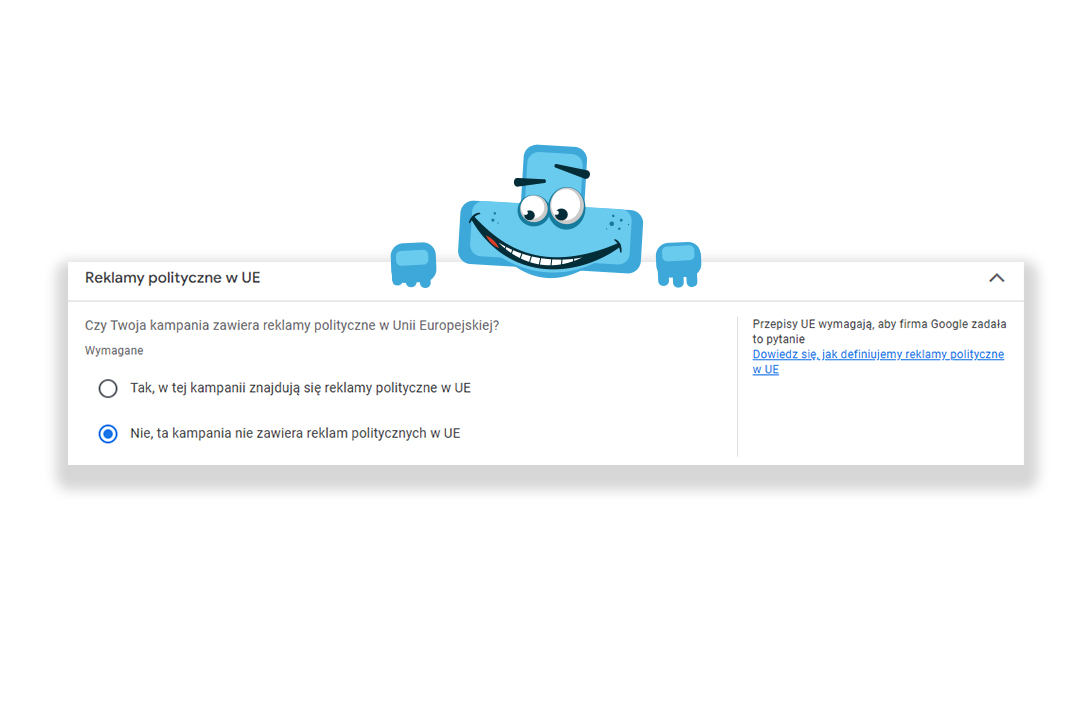The image size is (1092, 727).
Task: Click the "Nie, ta kampania nie zawiera" label text
Action: 295,434
